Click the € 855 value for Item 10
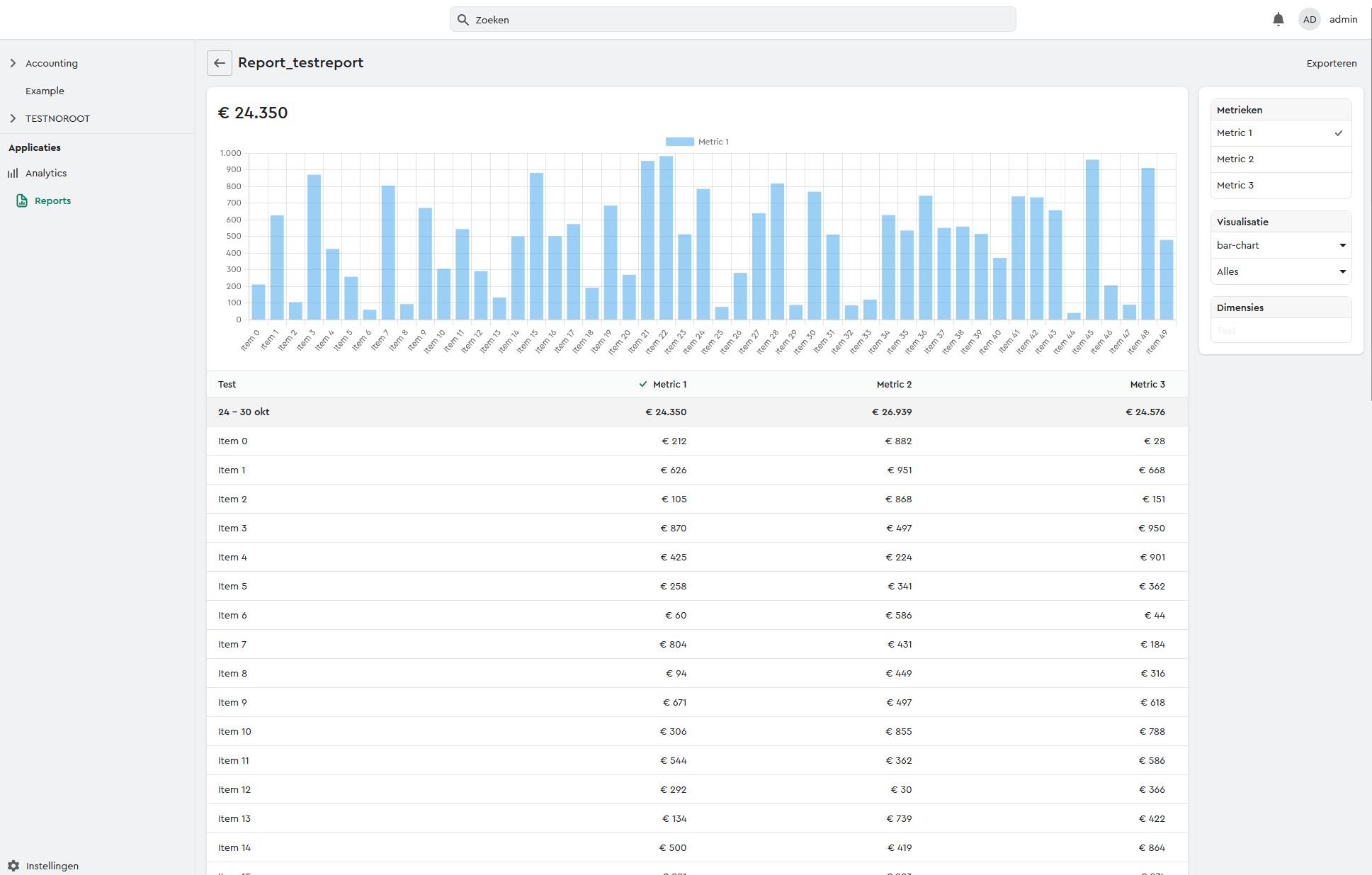 [x=898, y=731]
